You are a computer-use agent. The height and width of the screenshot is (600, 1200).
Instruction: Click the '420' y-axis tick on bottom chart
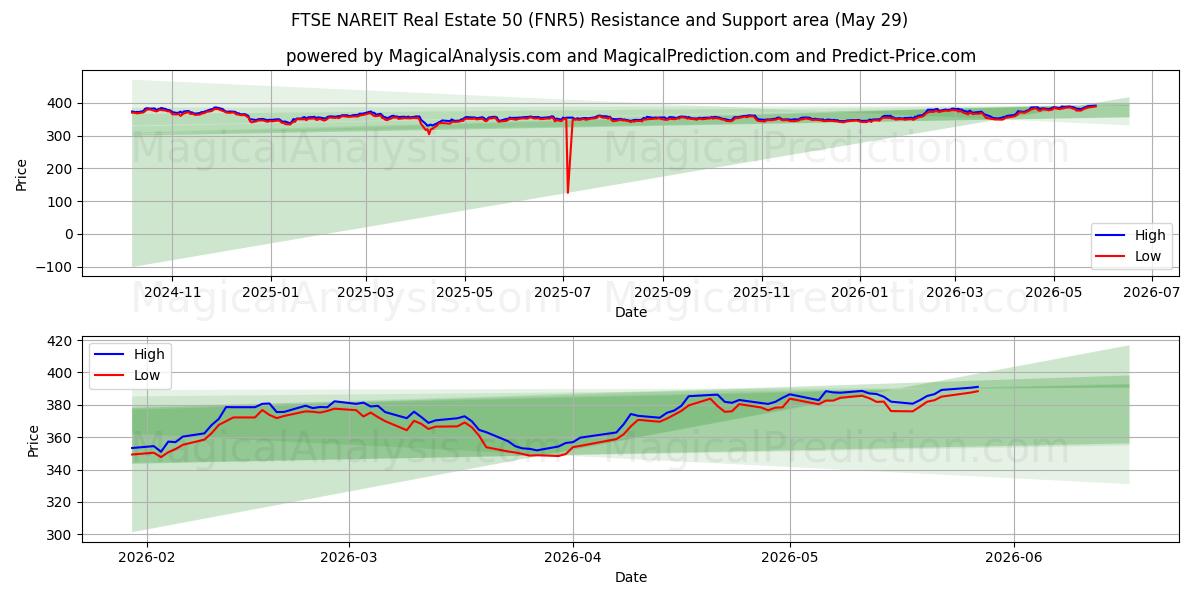pyautogui.click(x=62, y=341)
